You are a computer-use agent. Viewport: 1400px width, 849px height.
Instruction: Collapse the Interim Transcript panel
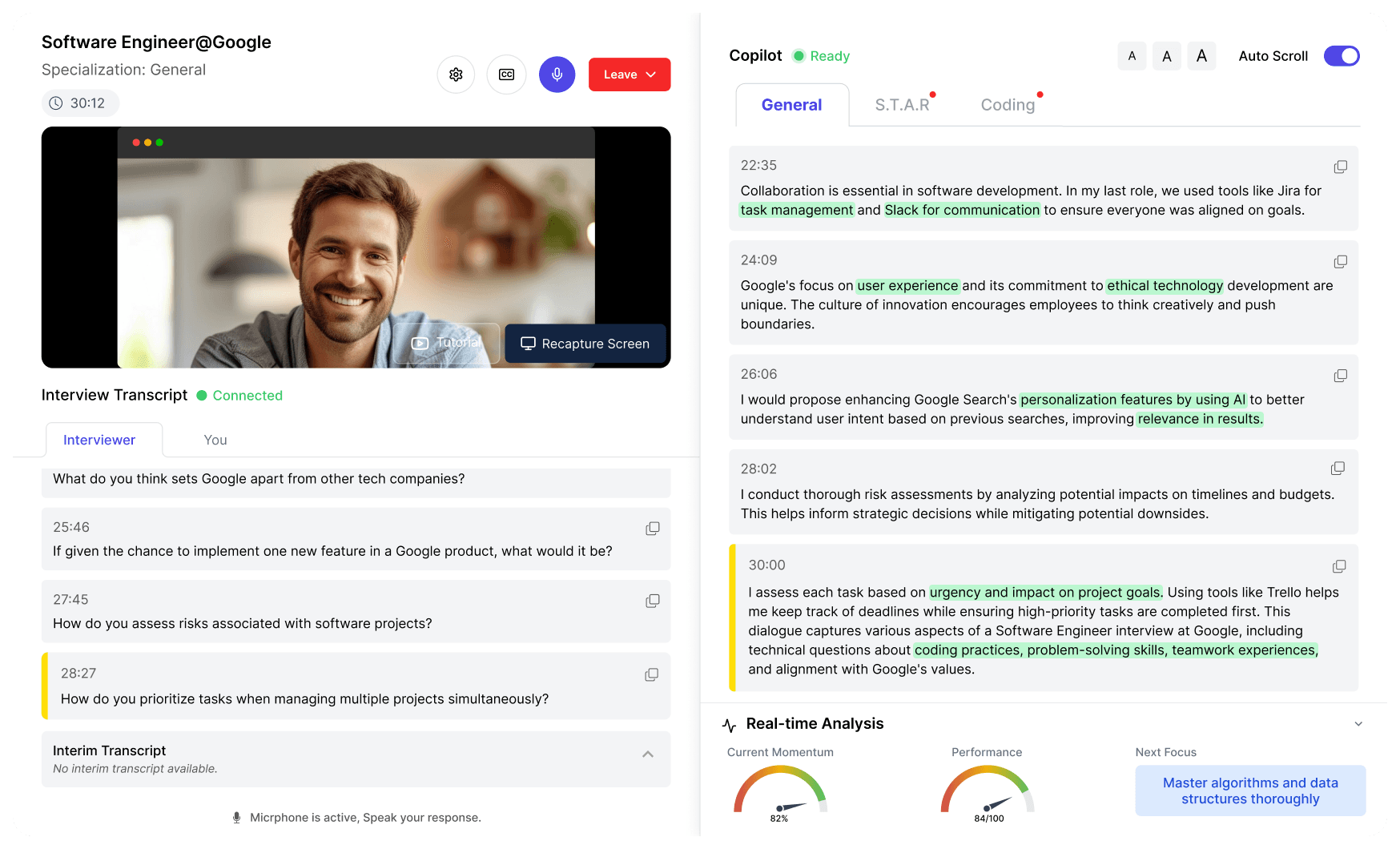point(648,754)
